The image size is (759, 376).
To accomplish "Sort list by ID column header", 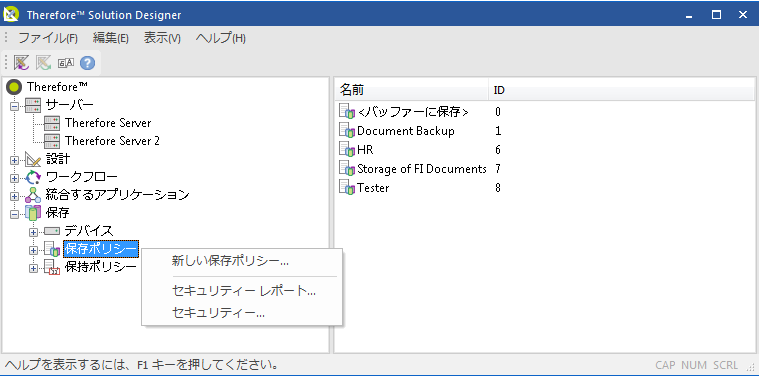I will pyautogui.click(x=500, y=90).
